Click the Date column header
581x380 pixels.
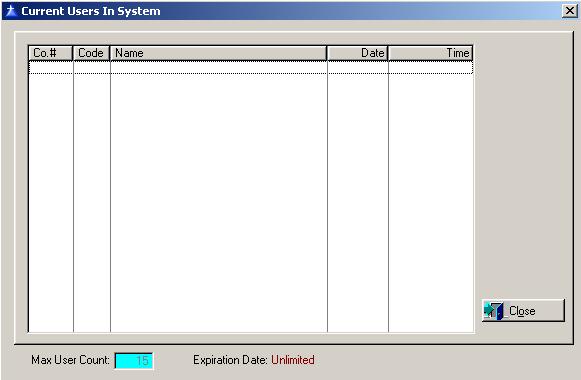pos(358,53)
